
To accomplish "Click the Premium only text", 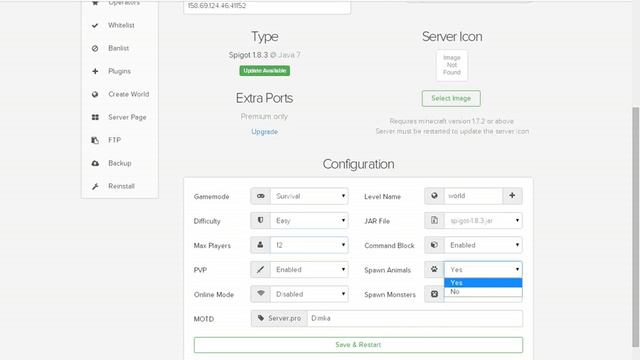I will click(264, 116).
